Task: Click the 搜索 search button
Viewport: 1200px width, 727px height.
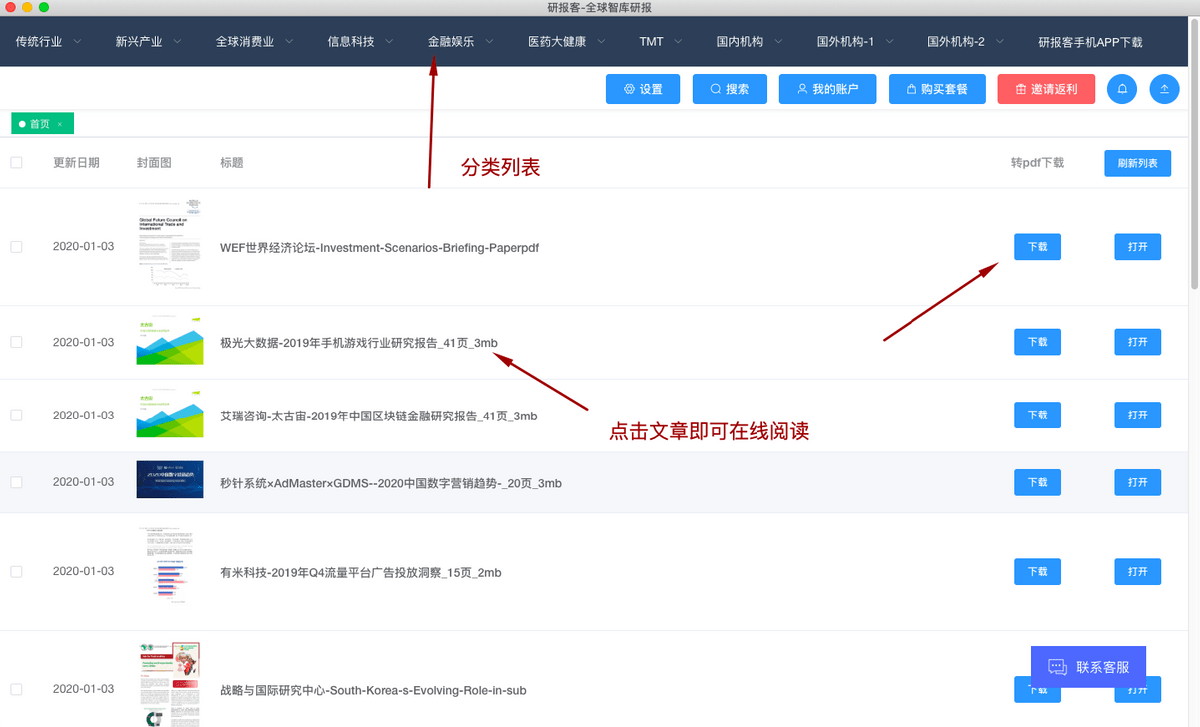Action: tap(729, 89)
